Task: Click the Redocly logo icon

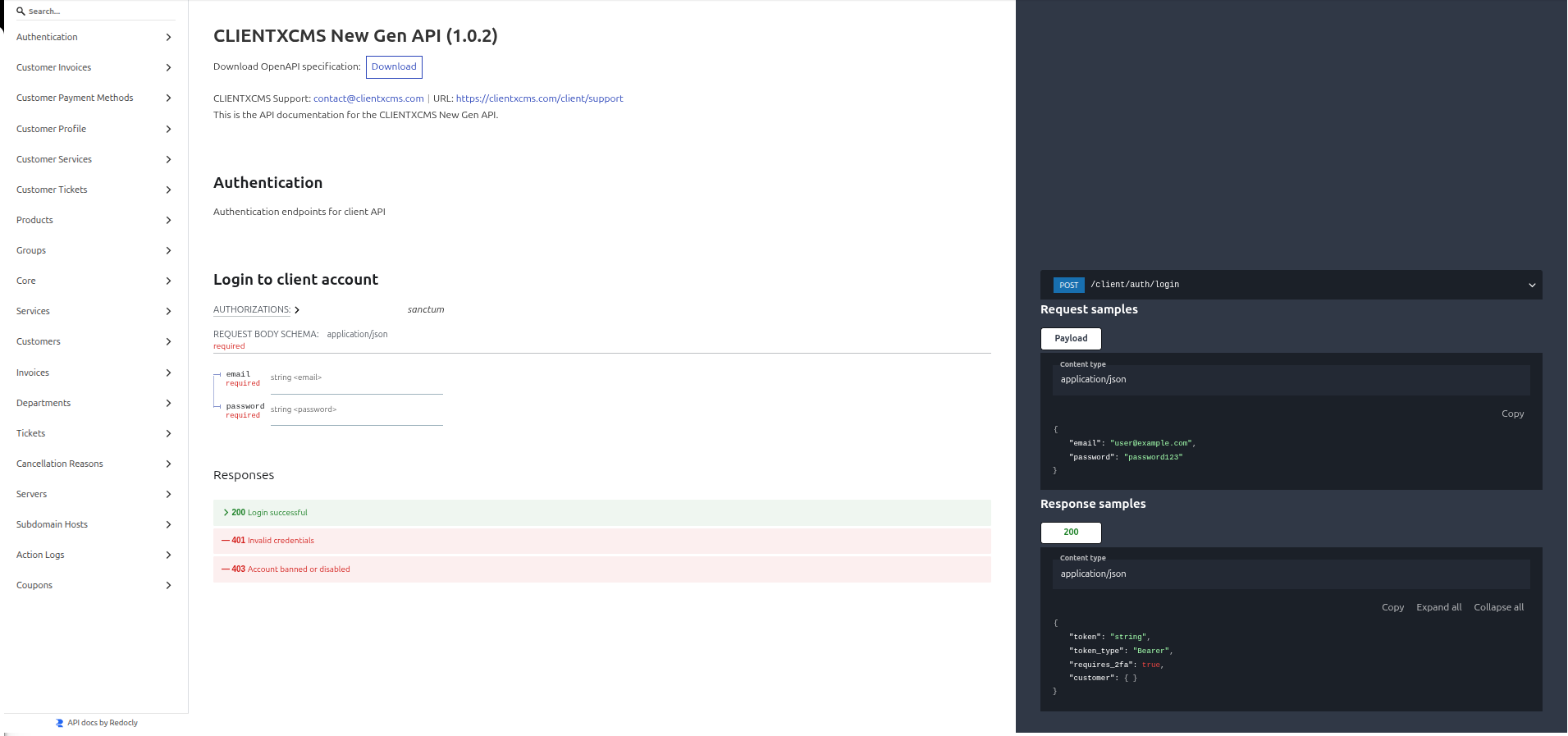Action: point(60,723)
